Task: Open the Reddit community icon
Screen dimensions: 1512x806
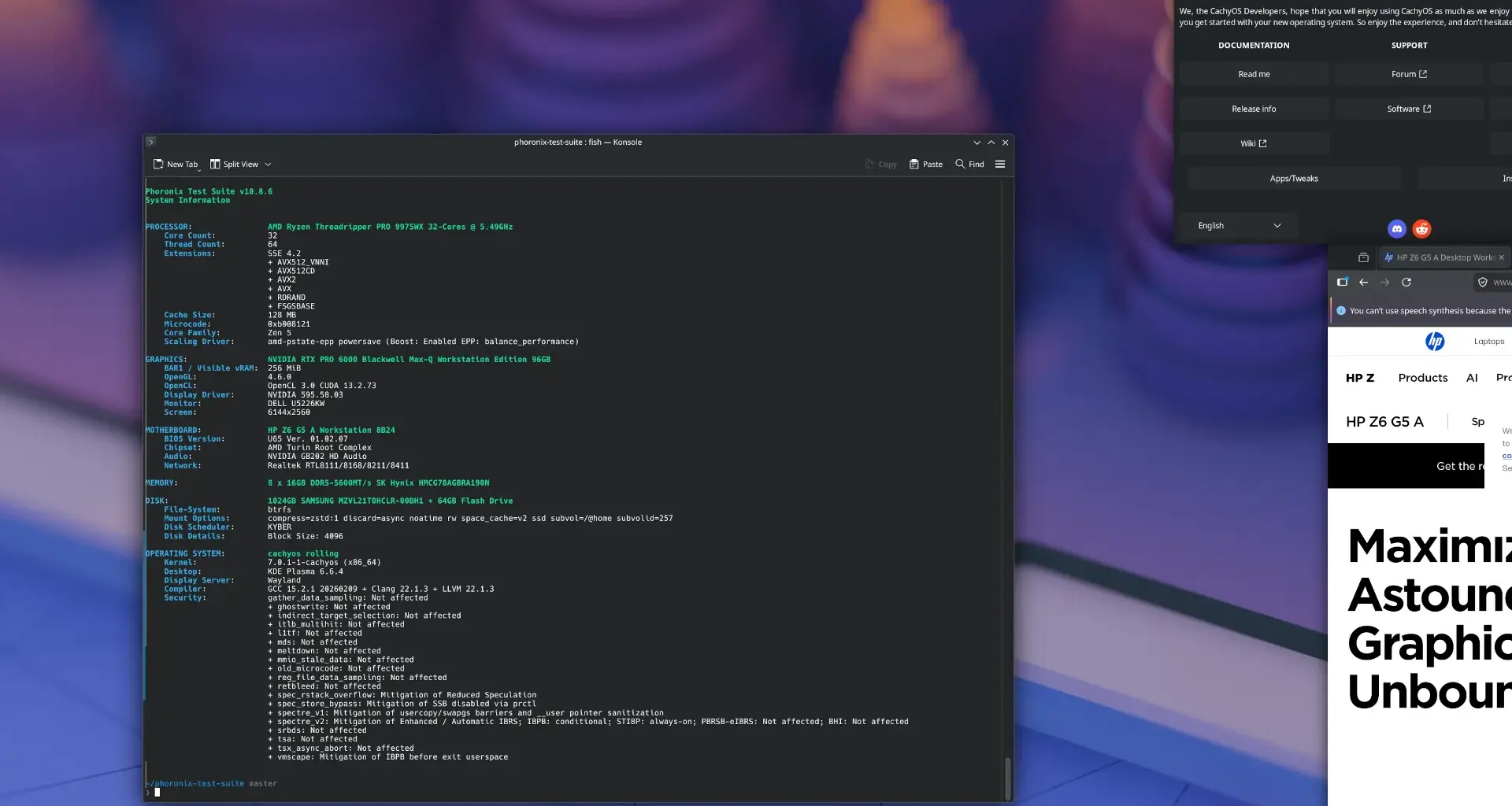Action: pos(1422,228)
